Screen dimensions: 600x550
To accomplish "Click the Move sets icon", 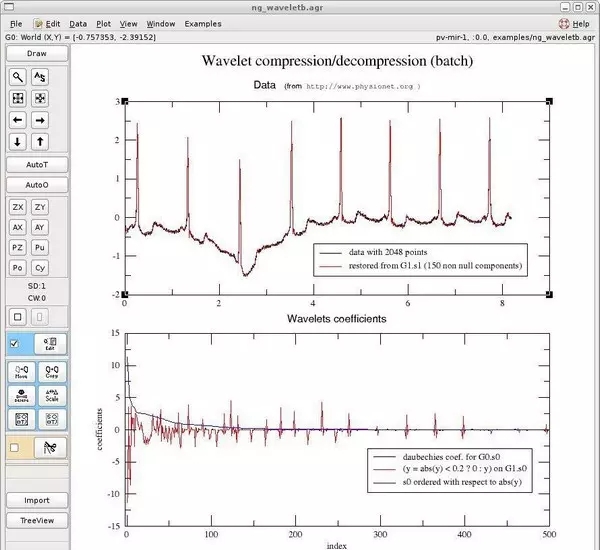I will click(x=18, y=371).
